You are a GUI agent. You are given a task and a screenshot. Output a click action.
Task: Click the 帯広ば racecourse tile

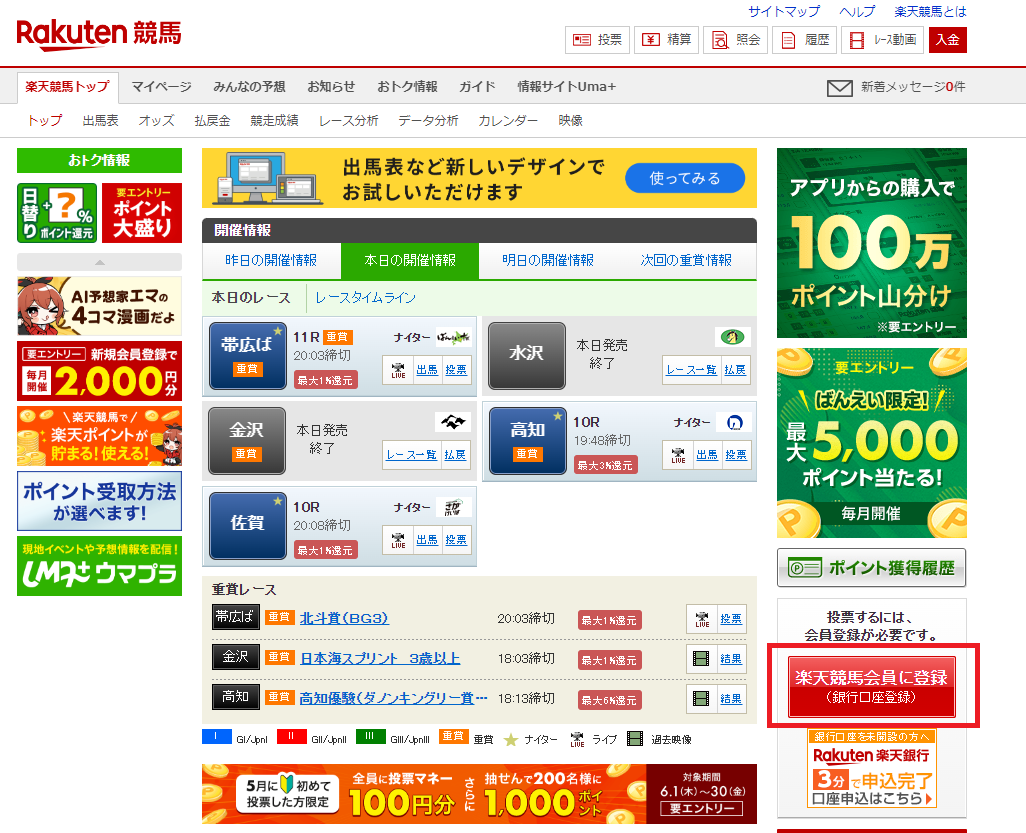[x=247, y=355]
